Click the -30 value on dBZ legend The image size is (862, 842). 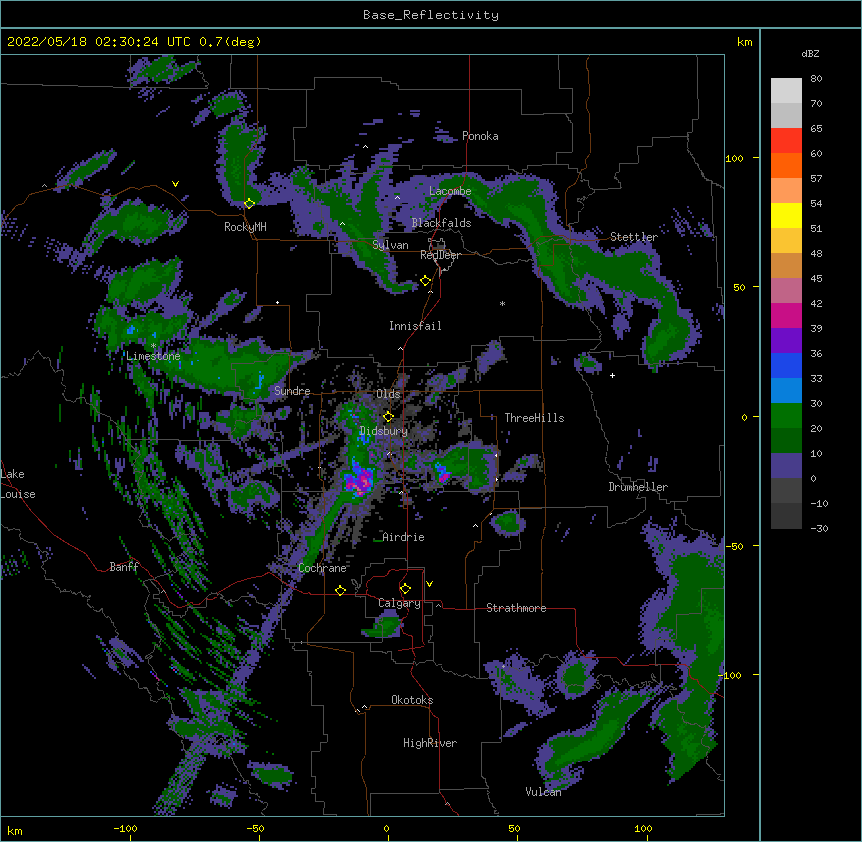tap(819, 529)
